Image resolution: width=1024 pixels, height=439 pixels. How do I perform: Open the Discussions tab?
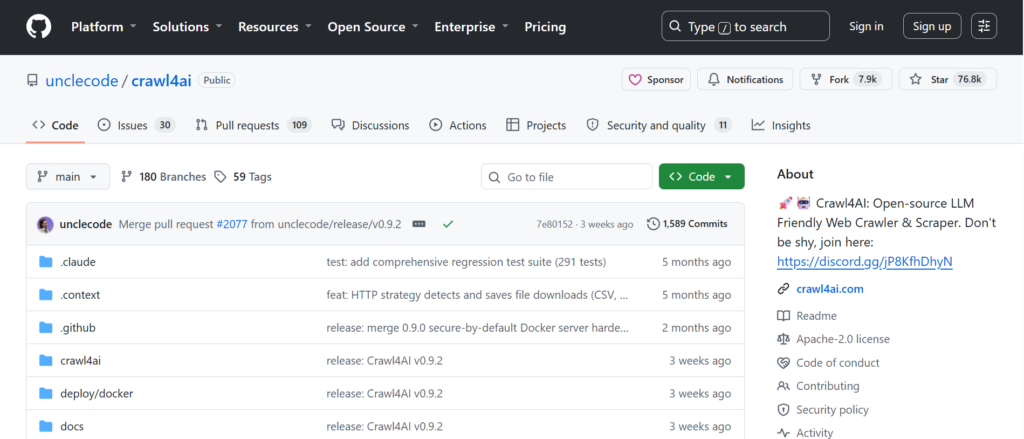point(370,125)
